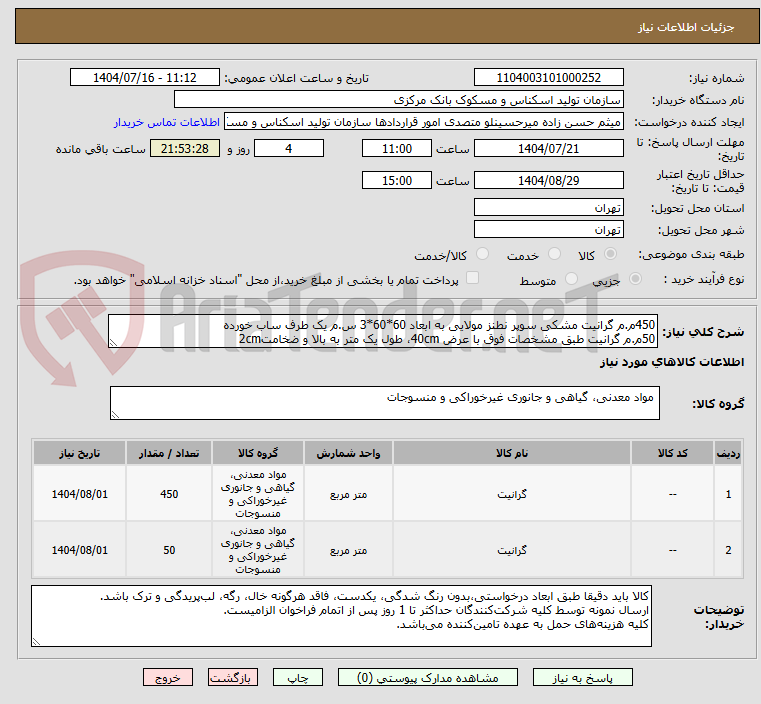Viewport: 761px width, 704px height.
Task: Choose the 'کالا/خدمت' radio option
Action: pyautogui.click(x=482, y=256)
